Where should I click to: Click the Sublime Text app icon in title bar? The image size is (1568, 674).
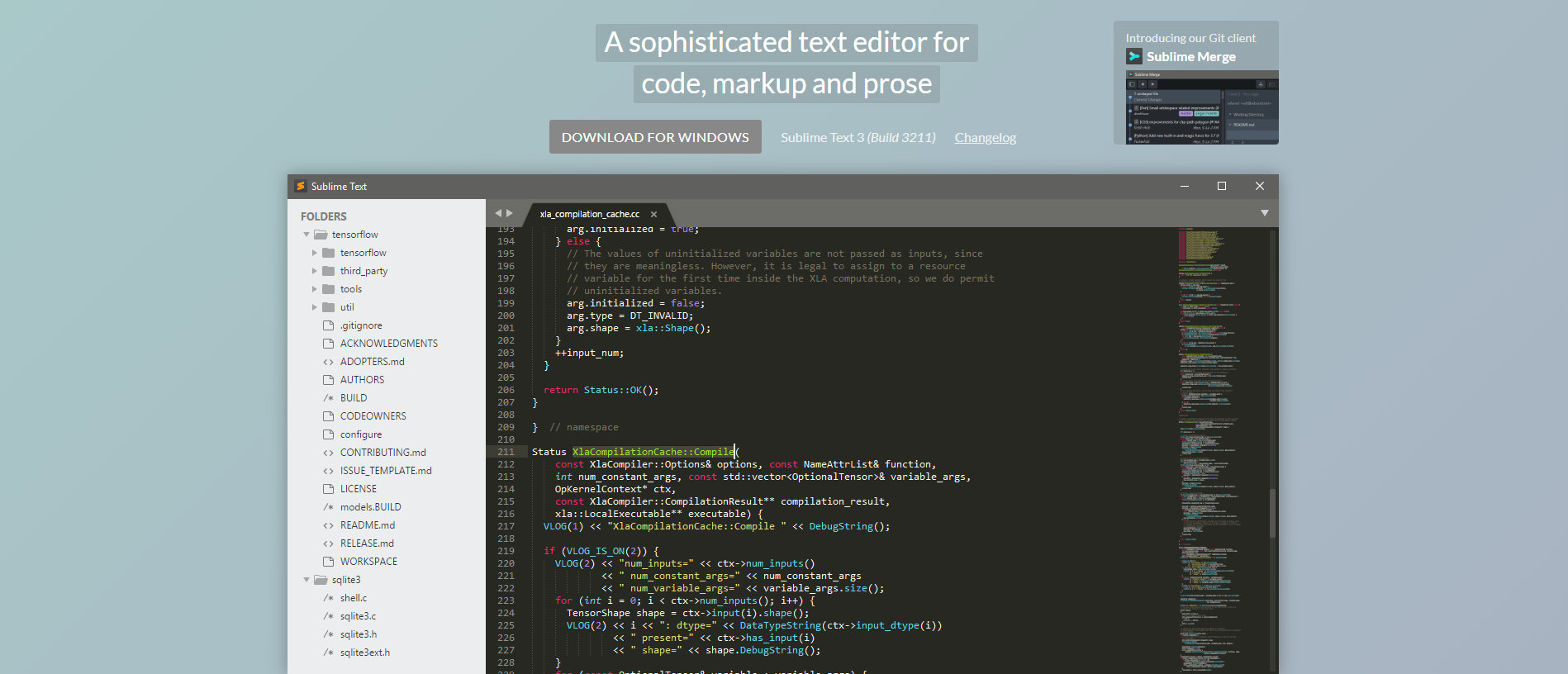[x=301, y=187]
